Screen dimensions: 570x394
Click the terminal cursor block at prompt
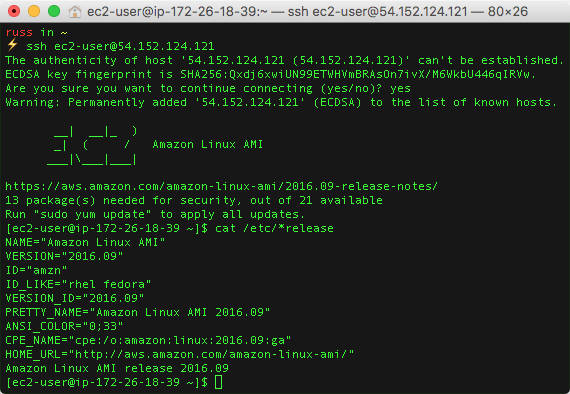pyautogui.click(x=218, y=382)
